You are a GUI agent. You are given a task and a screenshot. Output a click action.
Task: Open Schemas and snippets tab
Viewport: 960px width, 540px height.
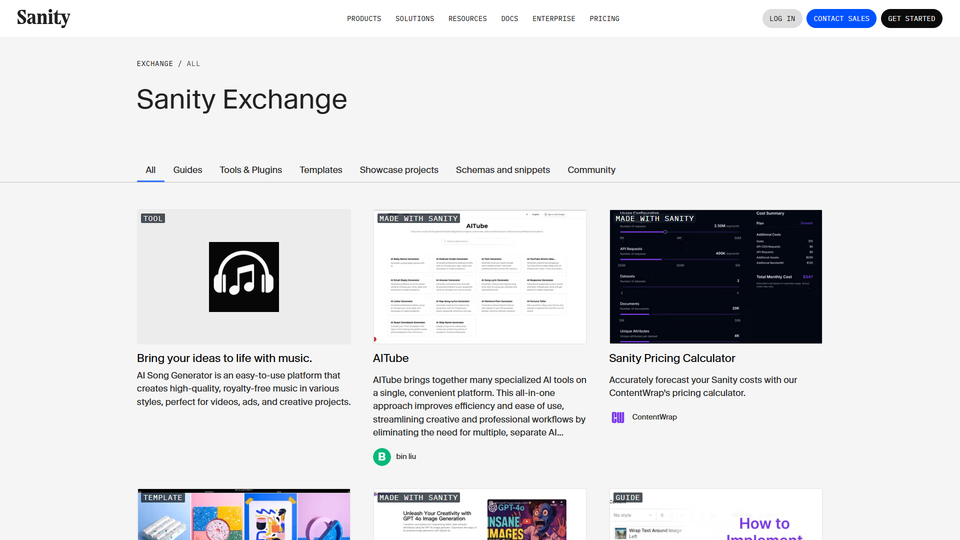coord(503,170)
